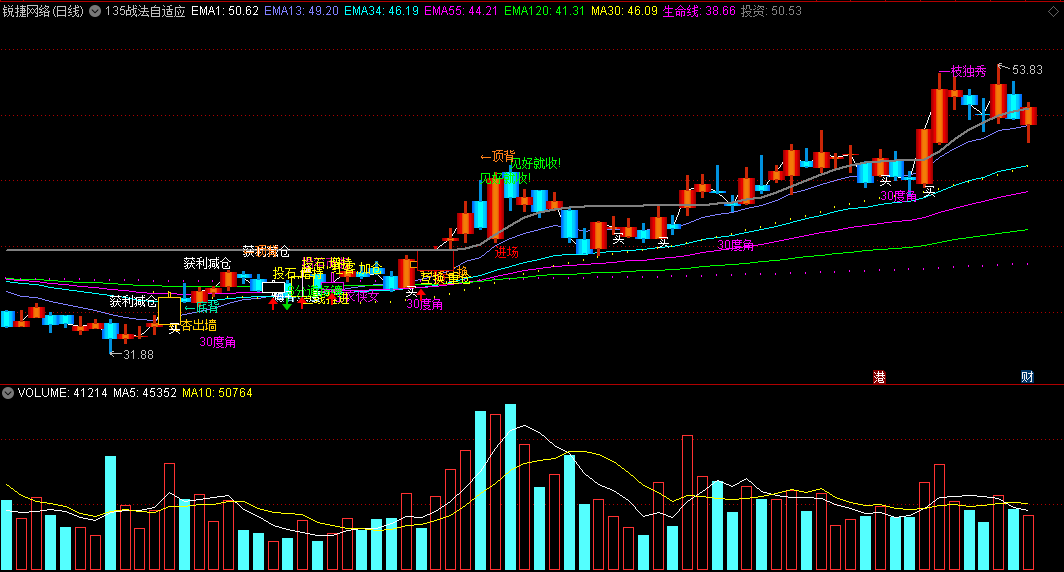Click the orange 顶背 annotation
1064x572 pixels.
click(497, 157)
